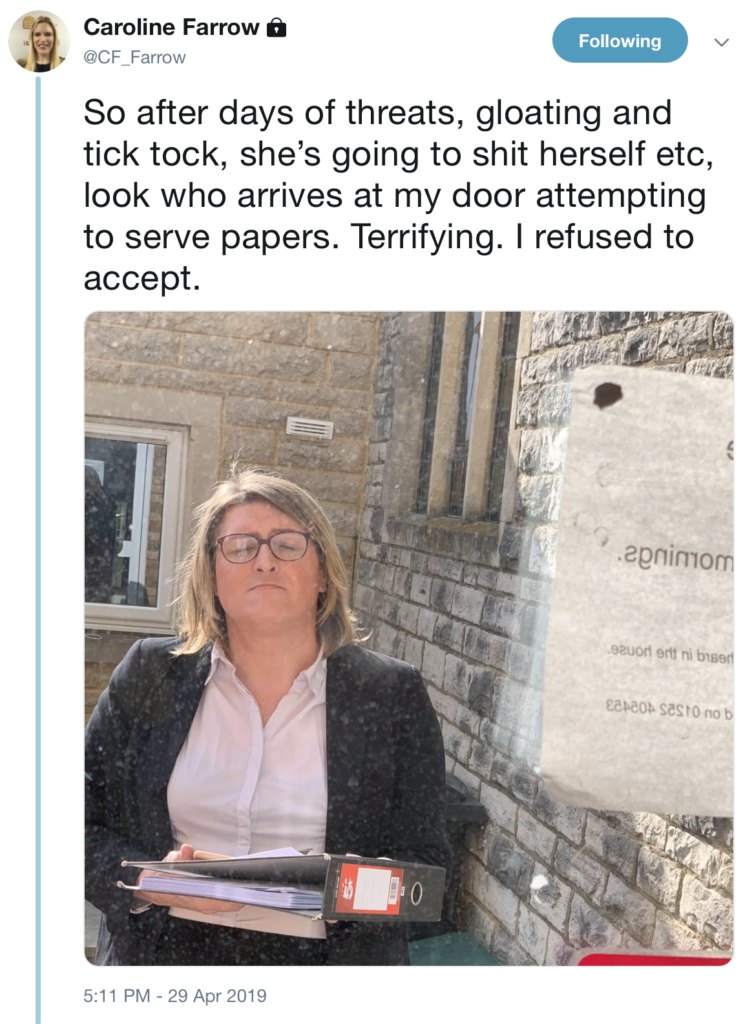Click the word 'accept.' ending the tweet
743x1024 pixels.
140,280
